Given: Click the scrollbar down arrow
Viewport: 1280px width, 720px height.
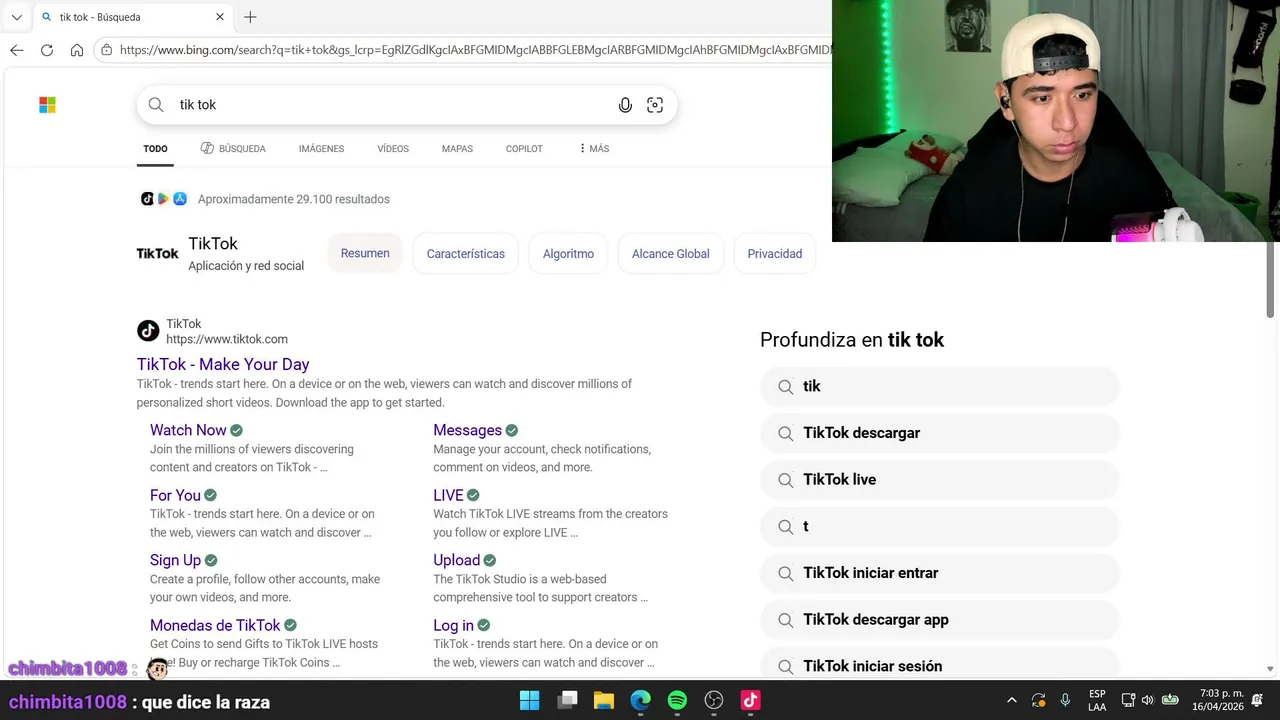Looking at the screenshot, I should (1271, 669).
